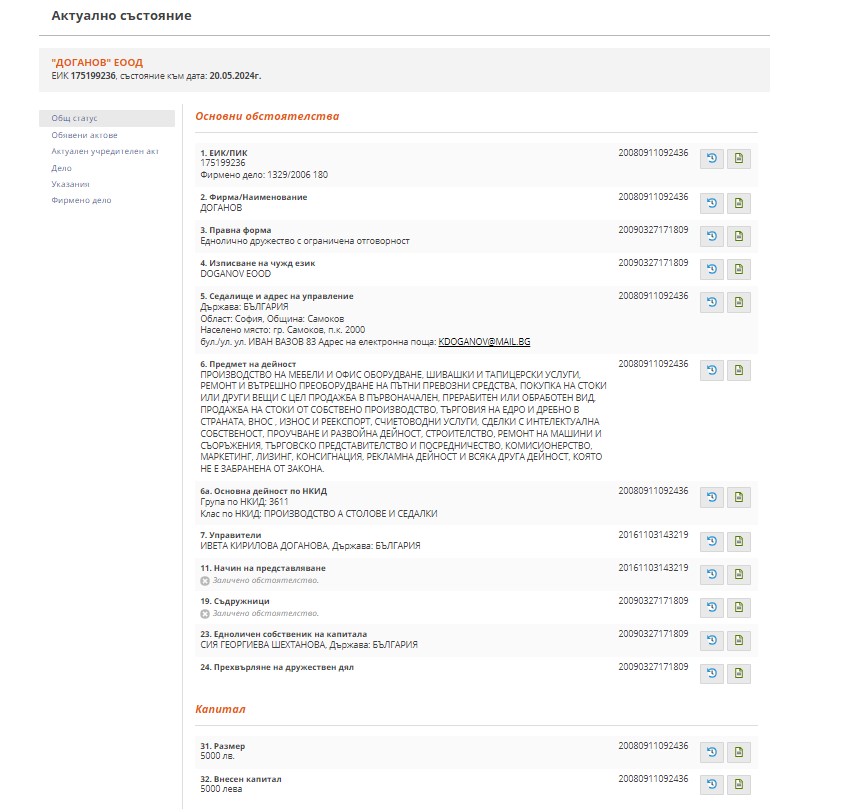Screen dimensions: 847x812
Task: View history of Начин на представляване row
Action: click(x=711, y=574)
